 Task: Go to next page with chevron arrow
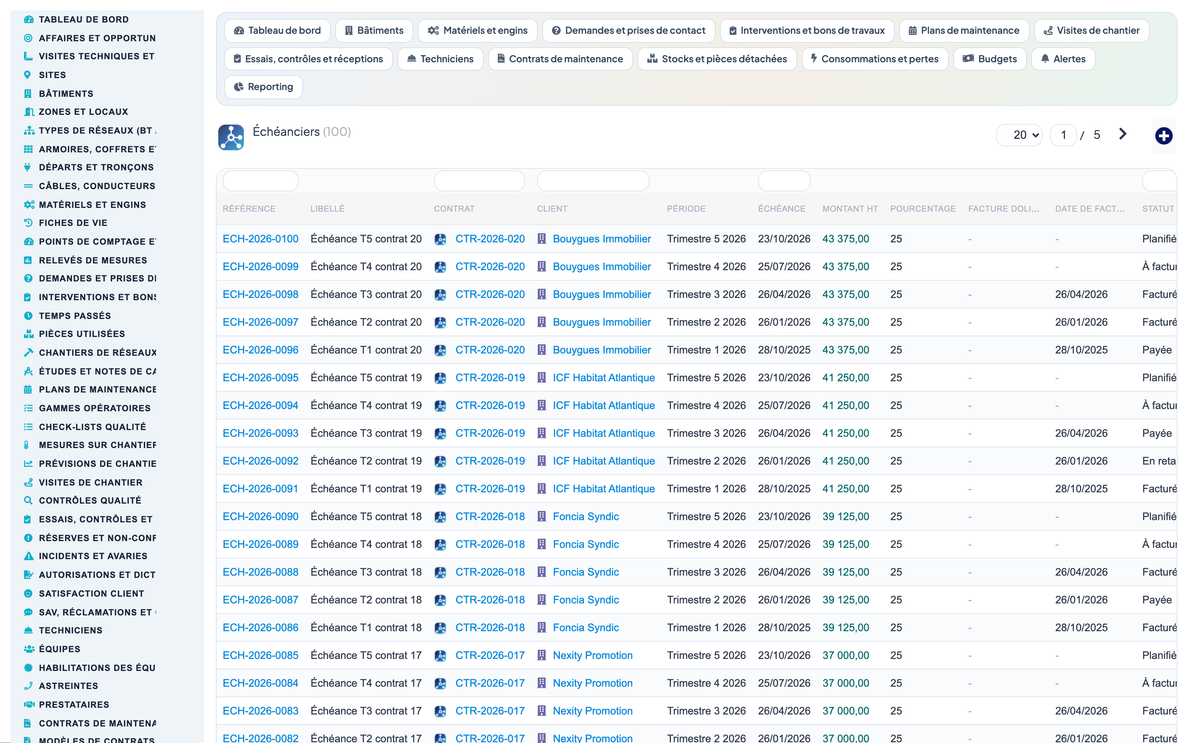1123,134
